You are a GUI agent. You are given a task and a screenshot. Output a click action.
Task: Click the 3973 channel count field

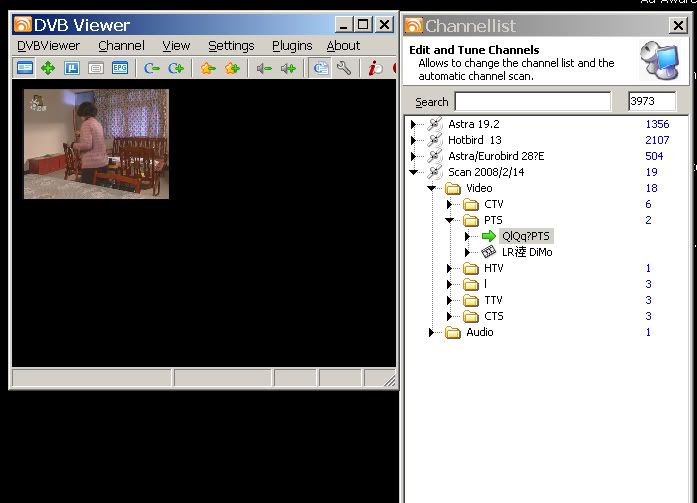coord(652,101)
